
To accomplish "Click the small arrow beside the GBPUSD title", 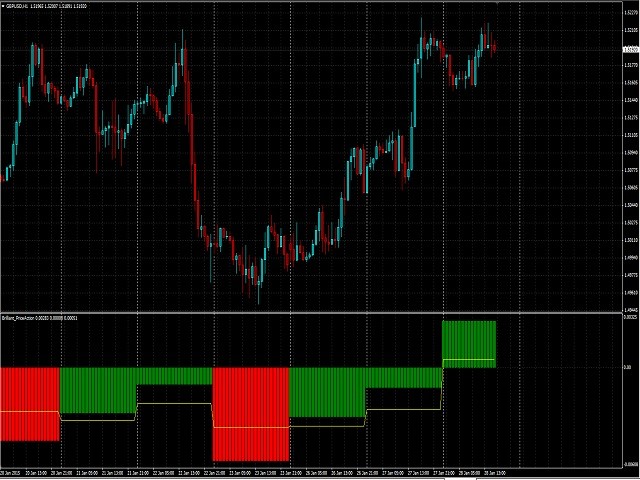I will pyautogui.click(x=3, y=6).
